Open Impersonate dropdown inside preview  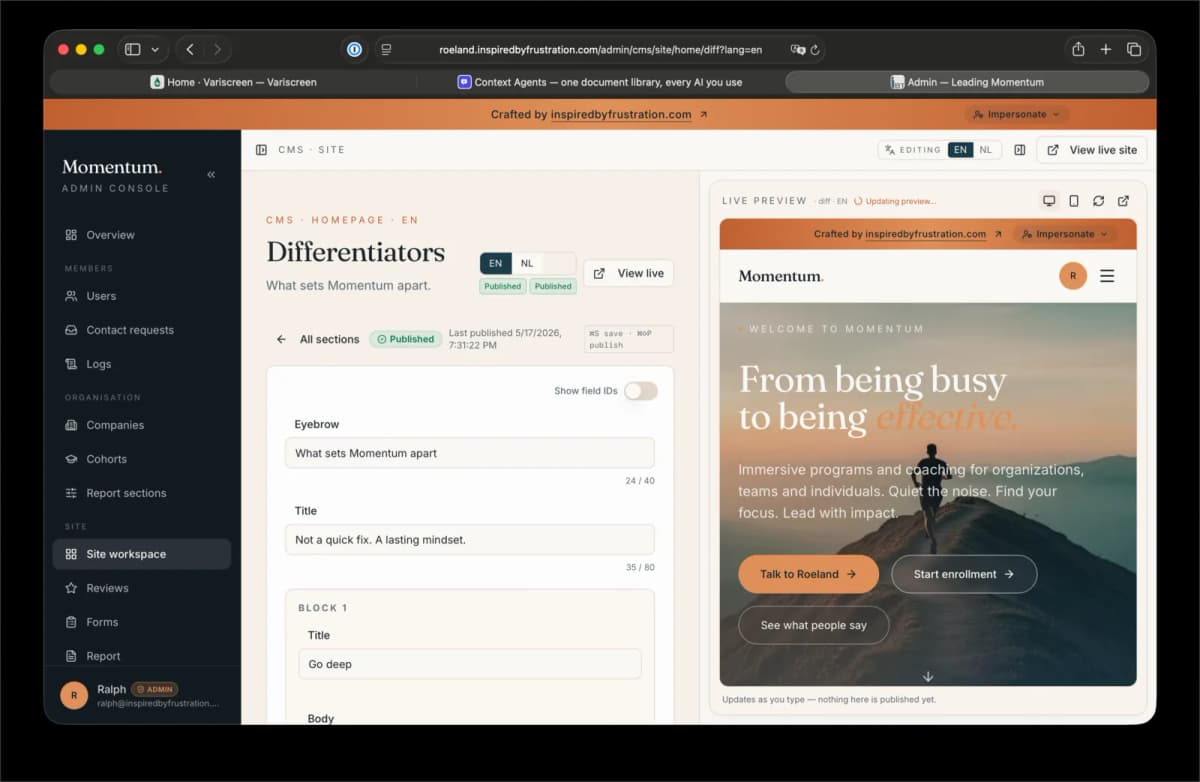pos(1066,234)
